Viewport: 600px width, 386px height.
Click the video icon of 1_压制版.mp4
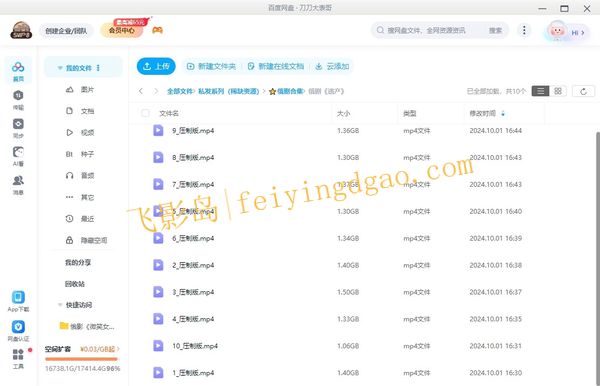coord(158,373)
